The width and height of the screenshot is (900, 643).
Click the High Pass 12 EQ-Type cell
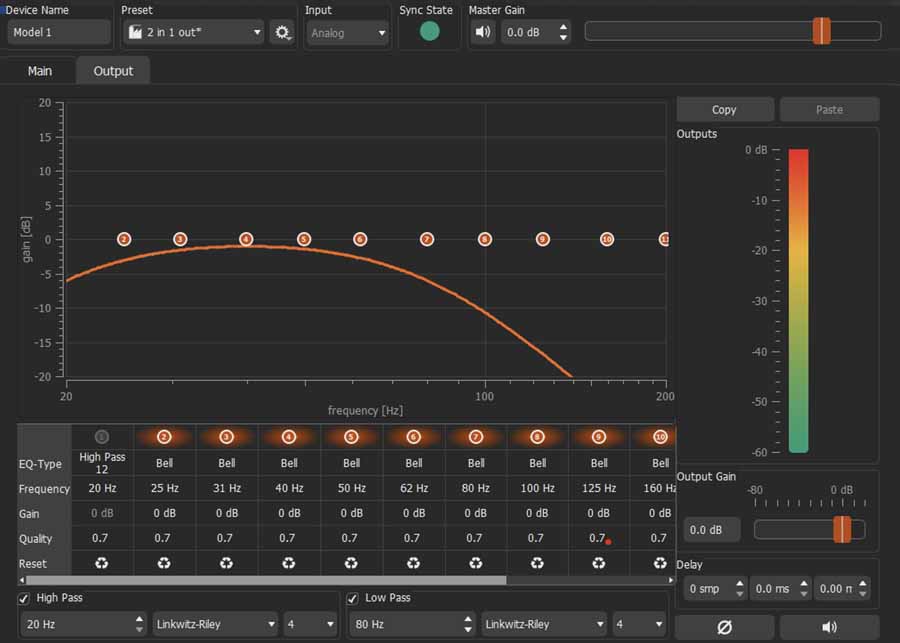pos(102,463)
